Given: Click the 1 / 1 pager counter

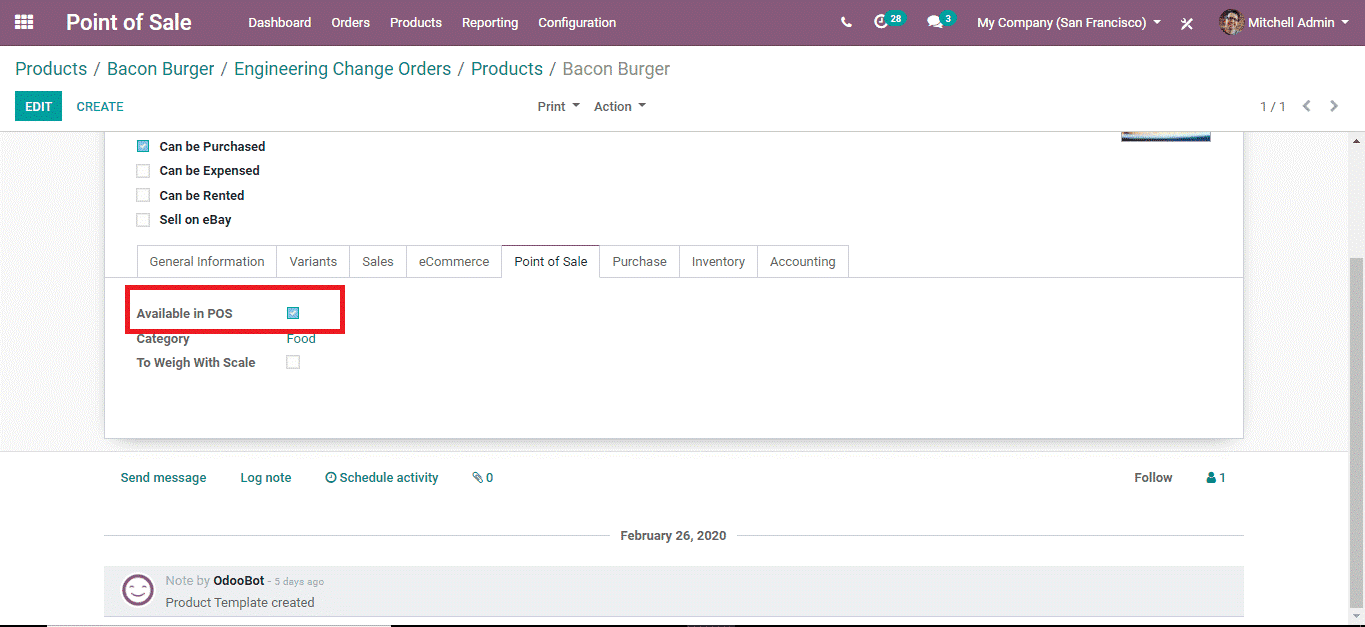Looking at the screenshot, I should coord(1273,106).
